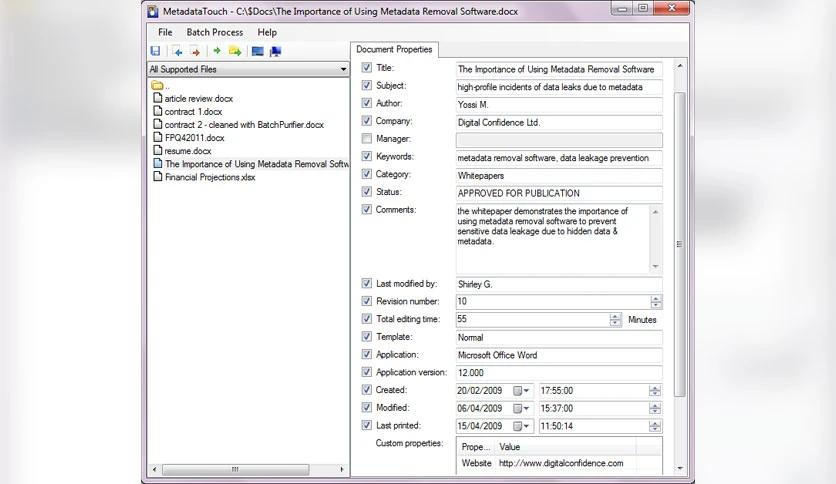Click the properties panel scroll up arrow

tap(680, 66)
